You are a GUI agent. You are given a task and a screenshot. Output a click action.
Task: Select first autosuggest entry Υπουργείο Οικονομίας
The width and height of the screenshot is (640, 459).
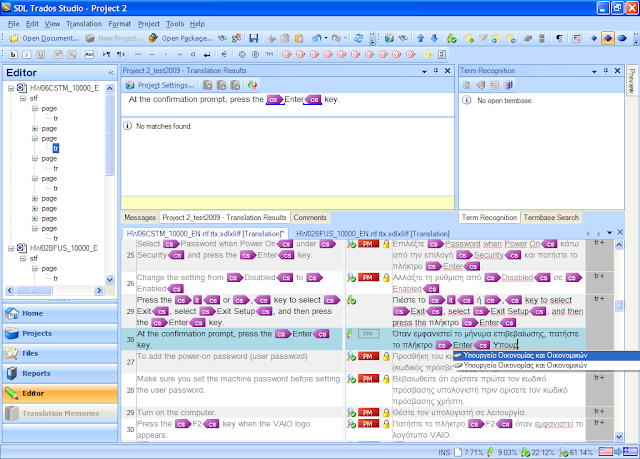546,355
